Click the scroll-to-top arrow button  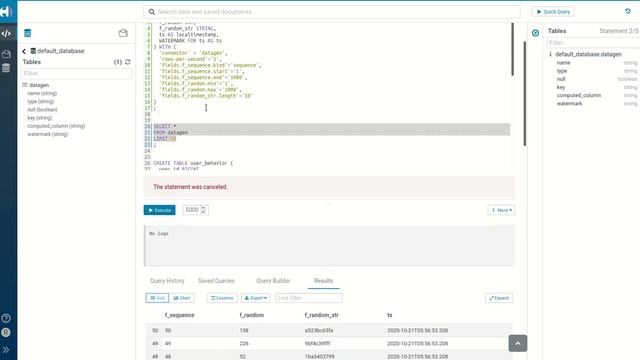coord(518,343)
